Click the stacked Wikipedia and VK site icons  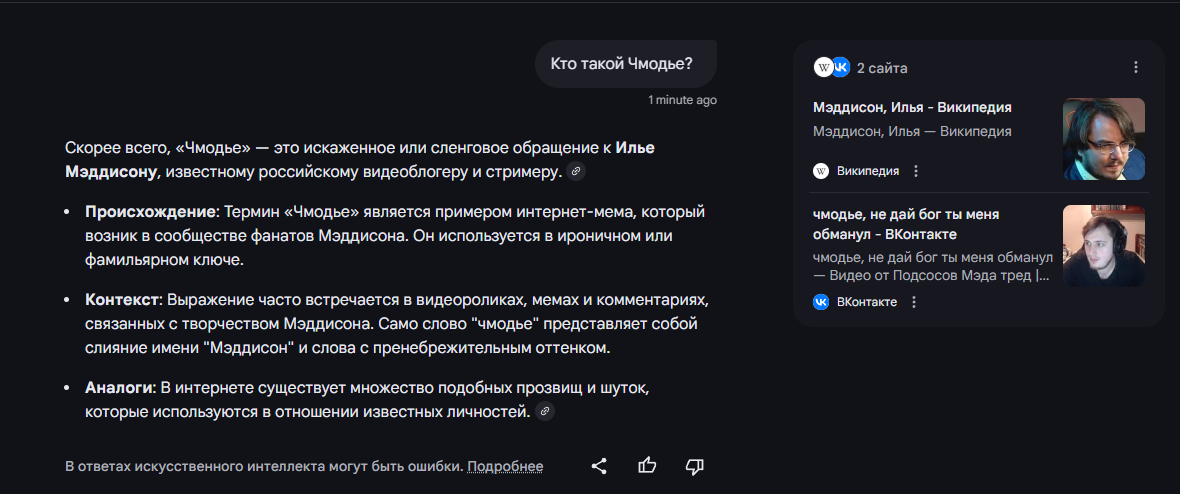pos(832,67)
